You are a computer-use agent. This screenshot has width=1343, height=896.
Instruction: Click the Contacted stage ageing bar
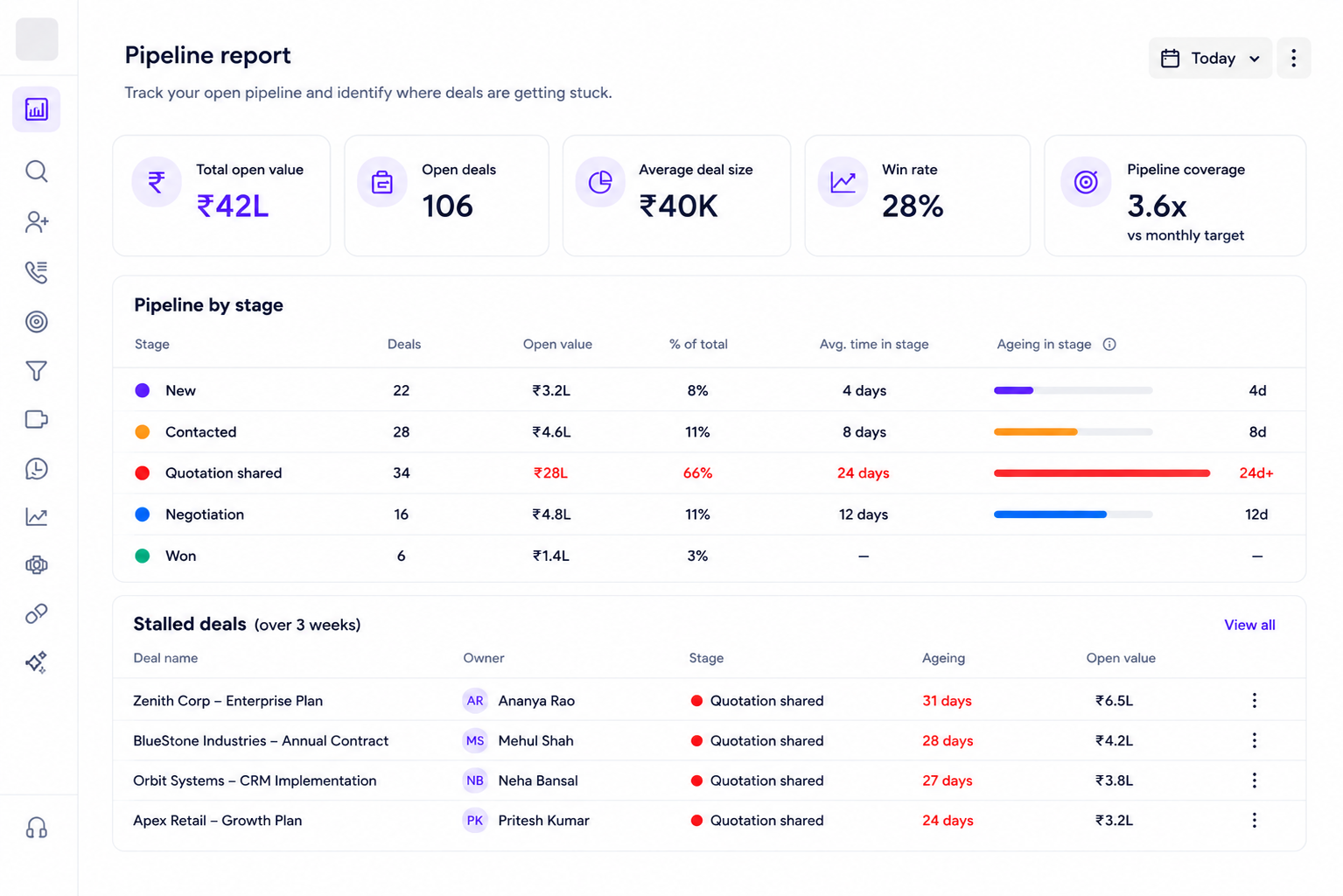[x=1073, y=431]
